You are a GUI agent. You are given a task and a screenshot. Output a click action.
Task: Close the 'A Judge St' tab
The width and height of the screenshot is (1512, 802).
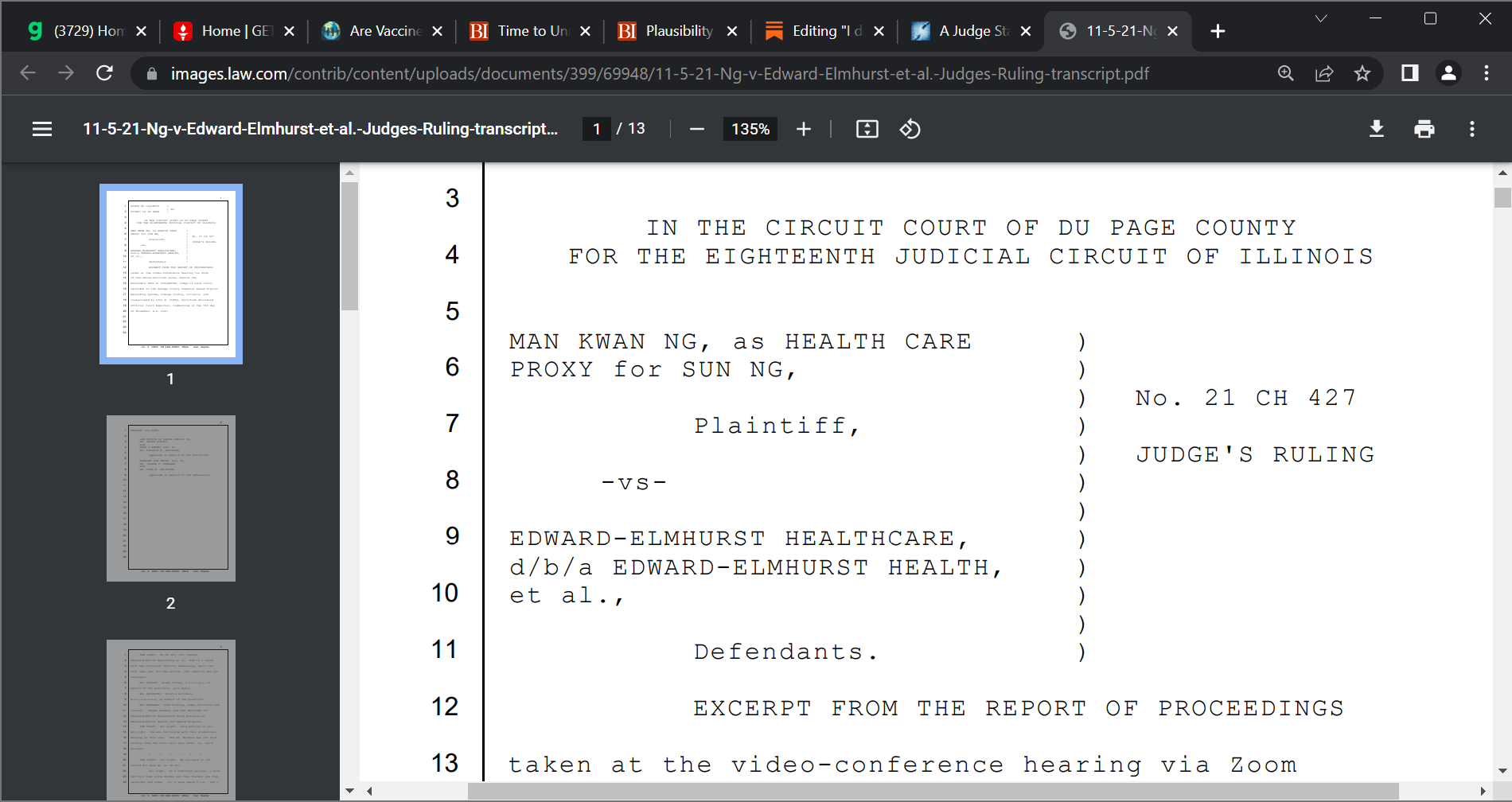coord(1027,31)
